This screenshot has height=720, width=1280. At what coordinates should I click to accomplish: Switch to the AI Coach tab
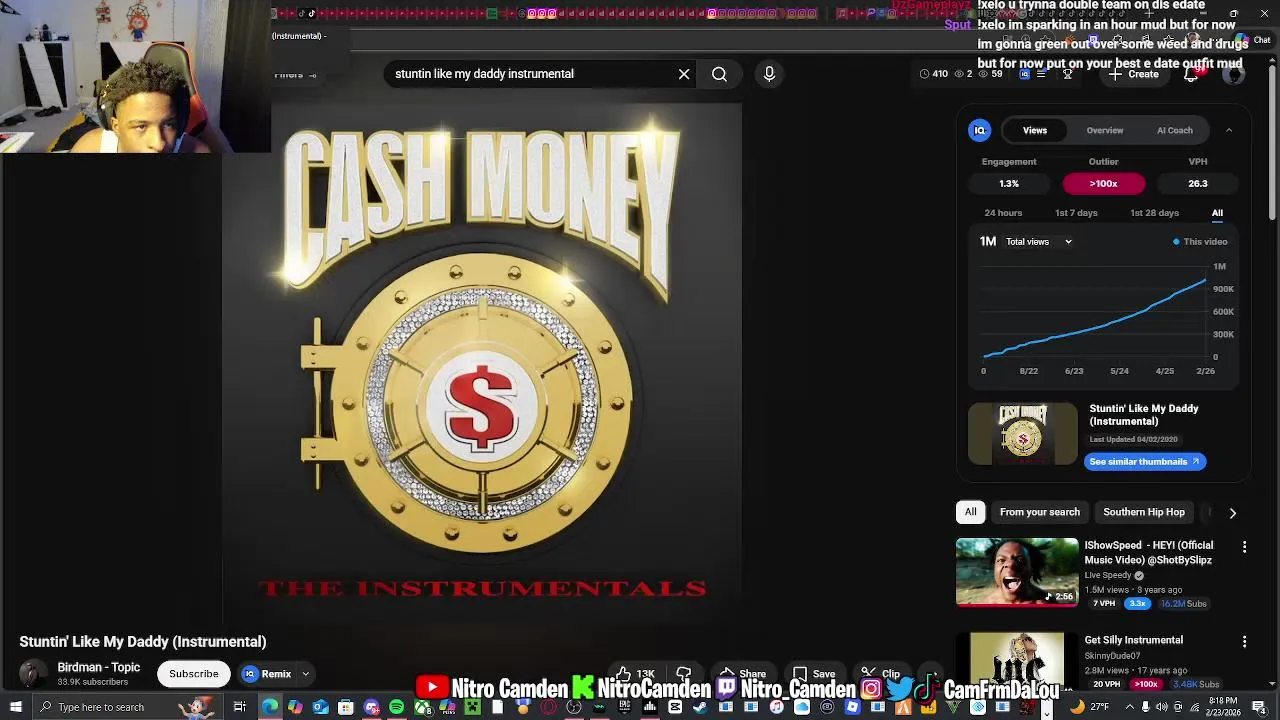pos(1175,130)
